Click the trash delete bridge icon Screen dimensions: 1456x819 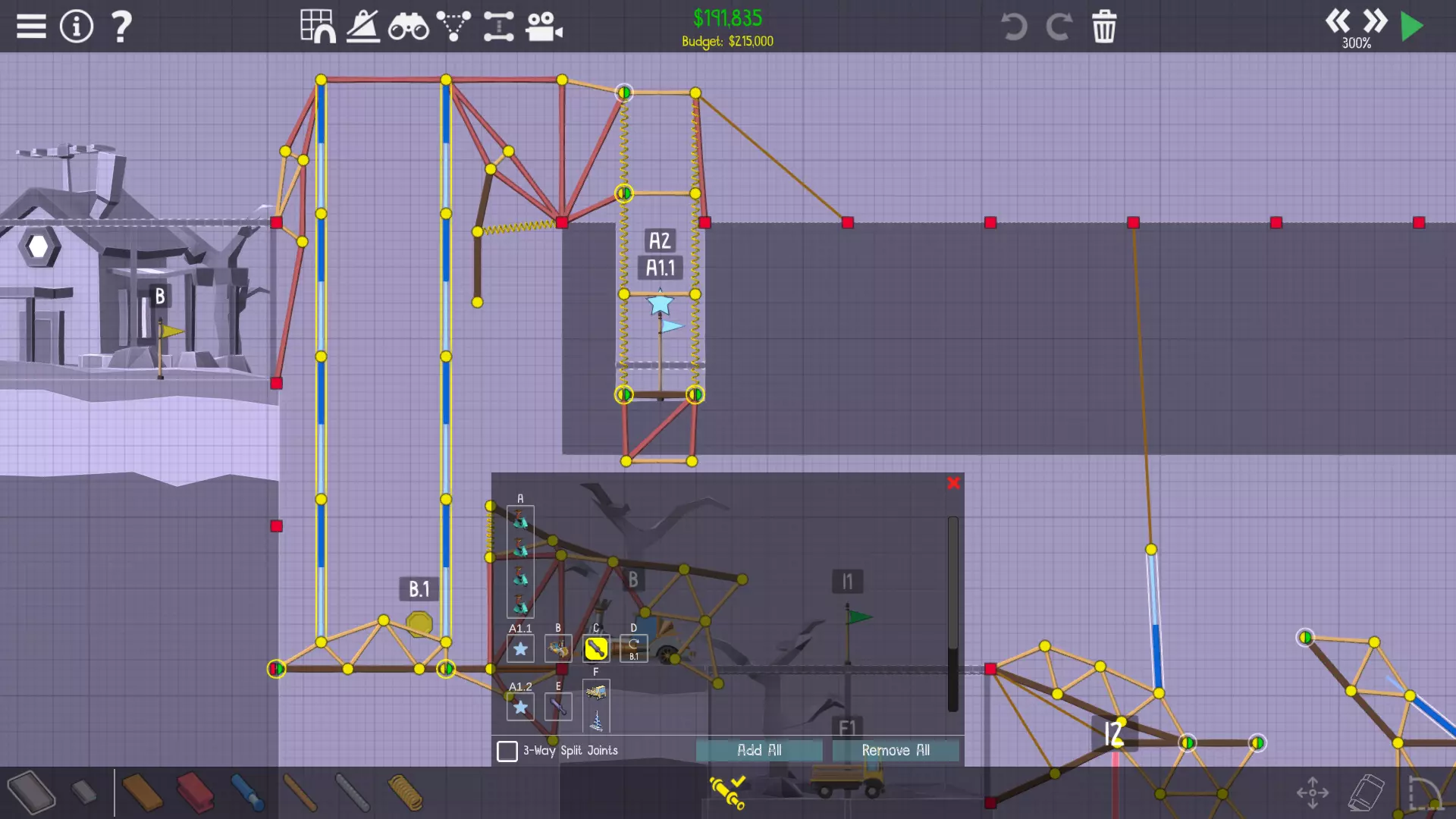1103,27
